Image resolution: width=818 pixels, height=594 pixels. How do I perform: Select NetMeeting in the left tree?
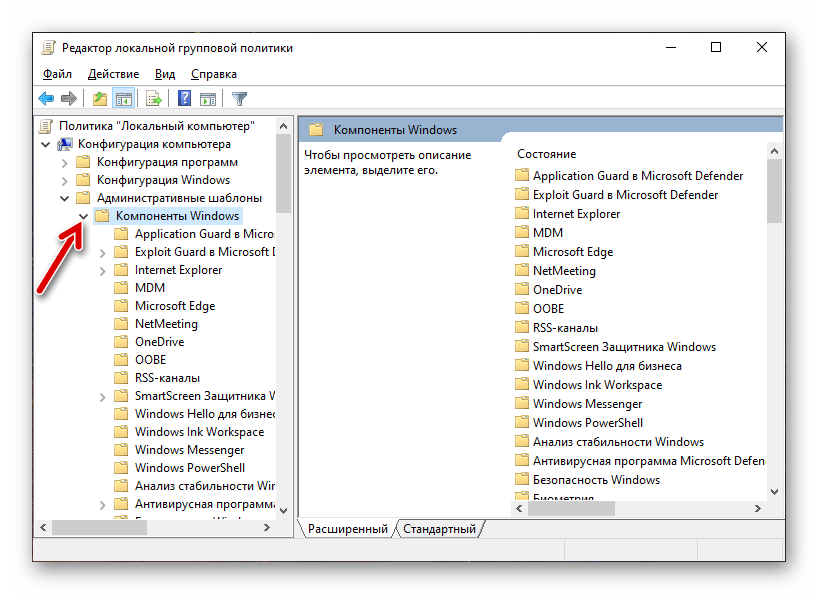[166, 324]
